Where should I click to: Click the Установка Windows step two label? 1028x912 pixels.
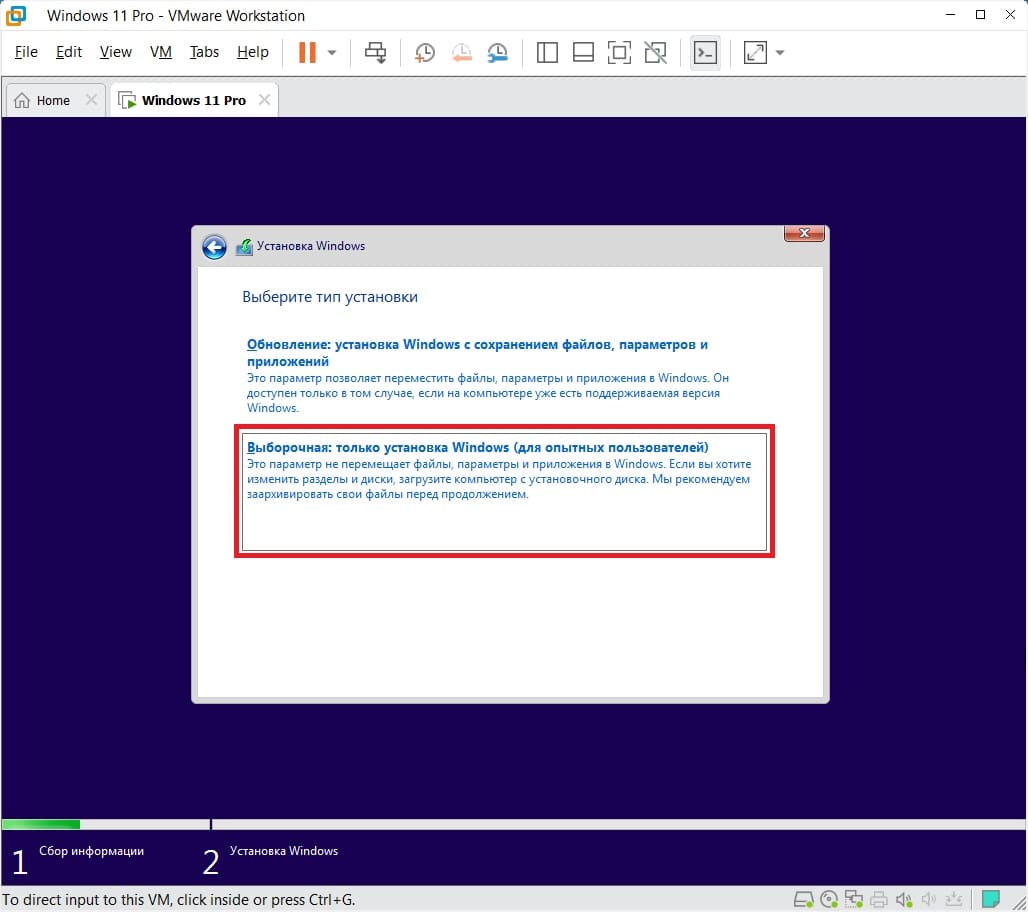click(x=284, y=851)
